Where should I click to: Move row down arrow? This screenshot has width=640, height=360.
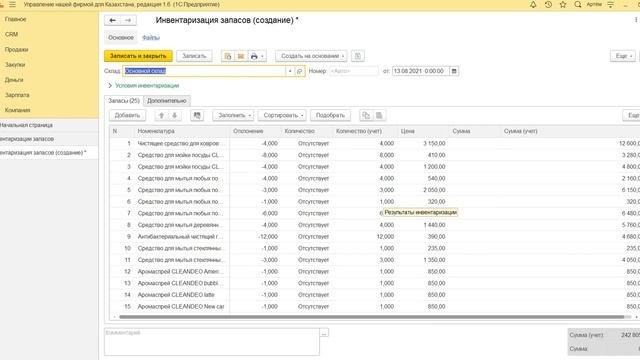click(174, 116)
